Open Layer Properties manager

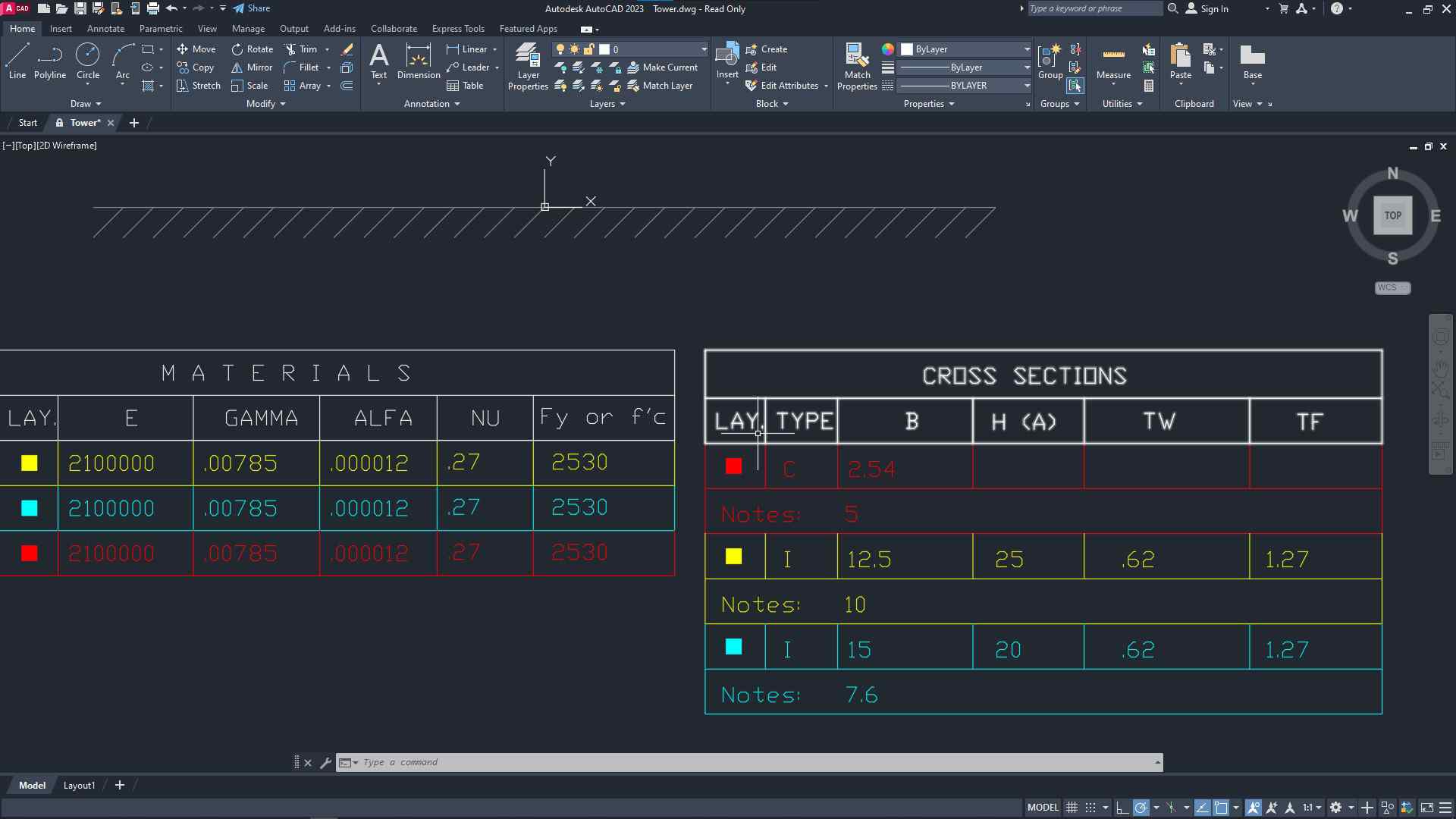pyautogui.click(x=528, y=66)
